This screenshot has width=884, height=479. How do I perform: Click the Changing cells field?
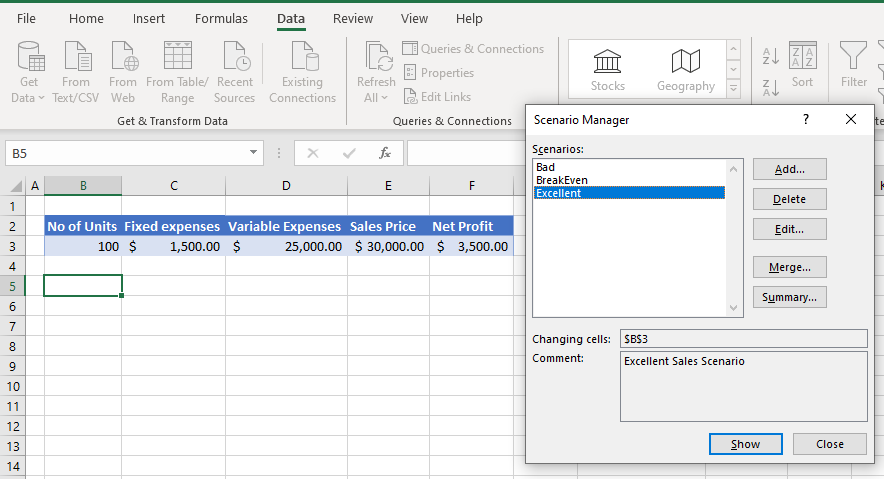(743, 339)
